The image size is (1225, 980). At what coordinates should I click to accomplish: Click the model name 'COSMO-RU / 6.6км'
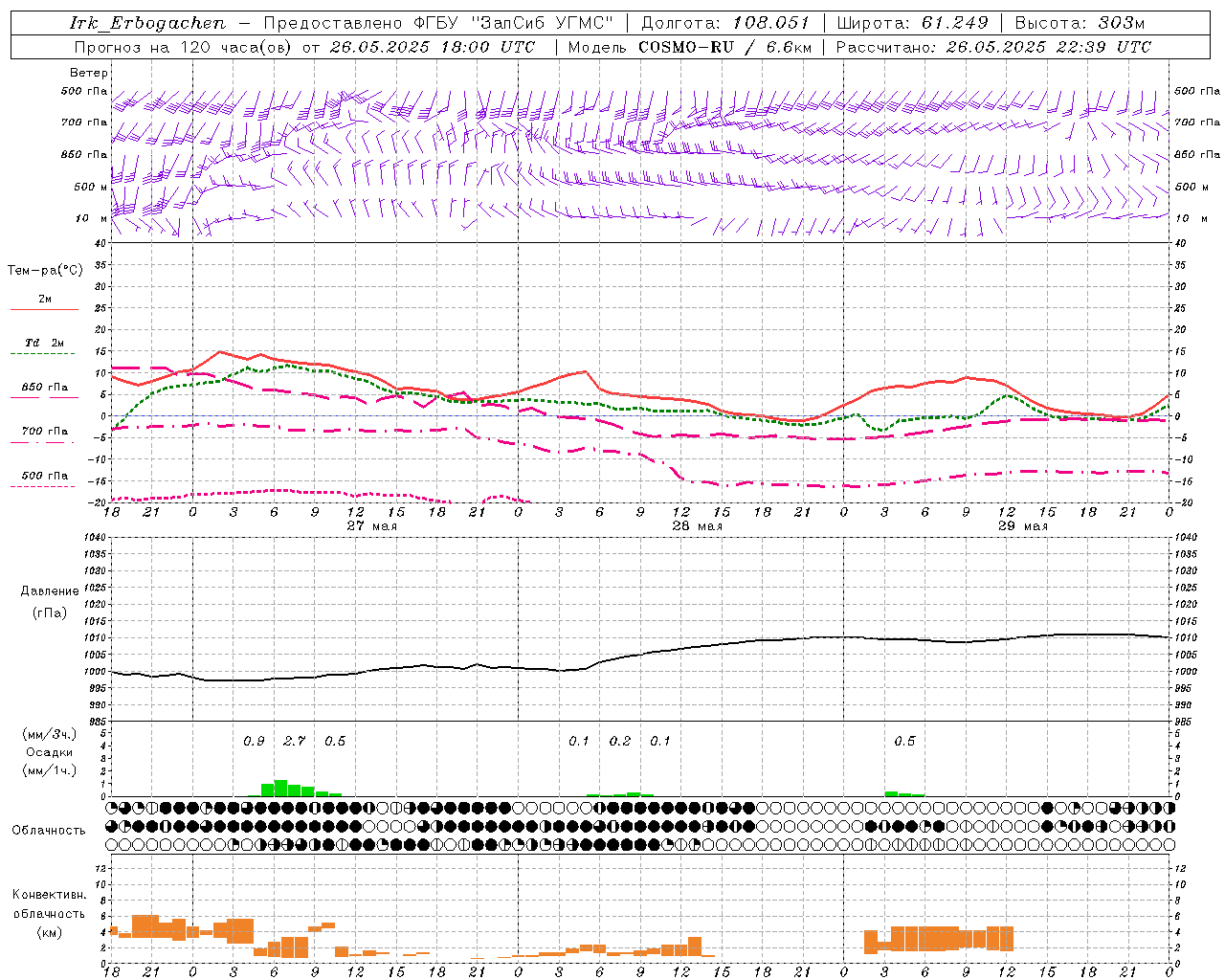click(725, 47)
